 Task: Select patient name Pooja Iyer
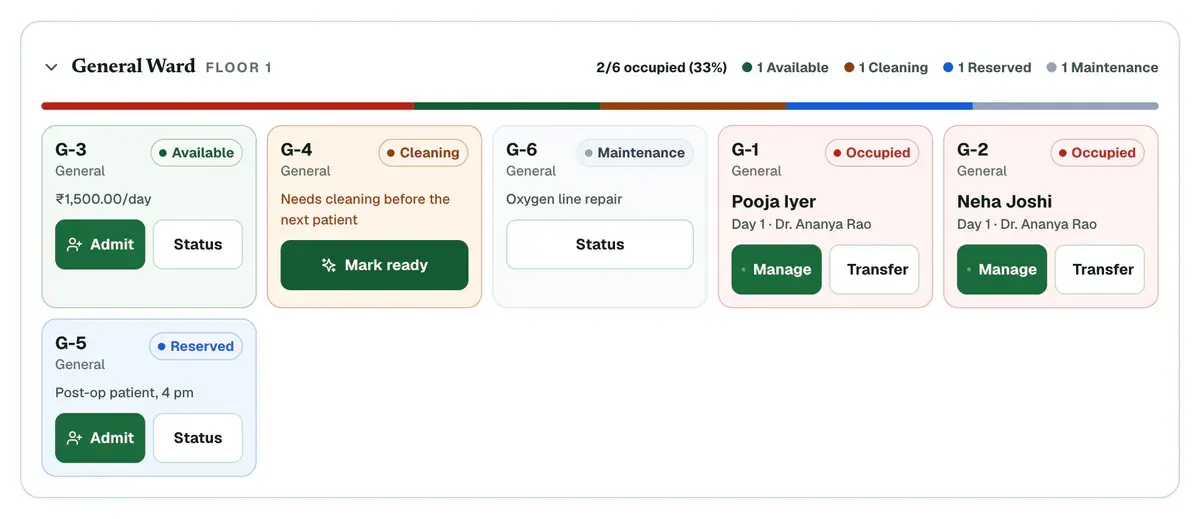(x=774, y=202)
